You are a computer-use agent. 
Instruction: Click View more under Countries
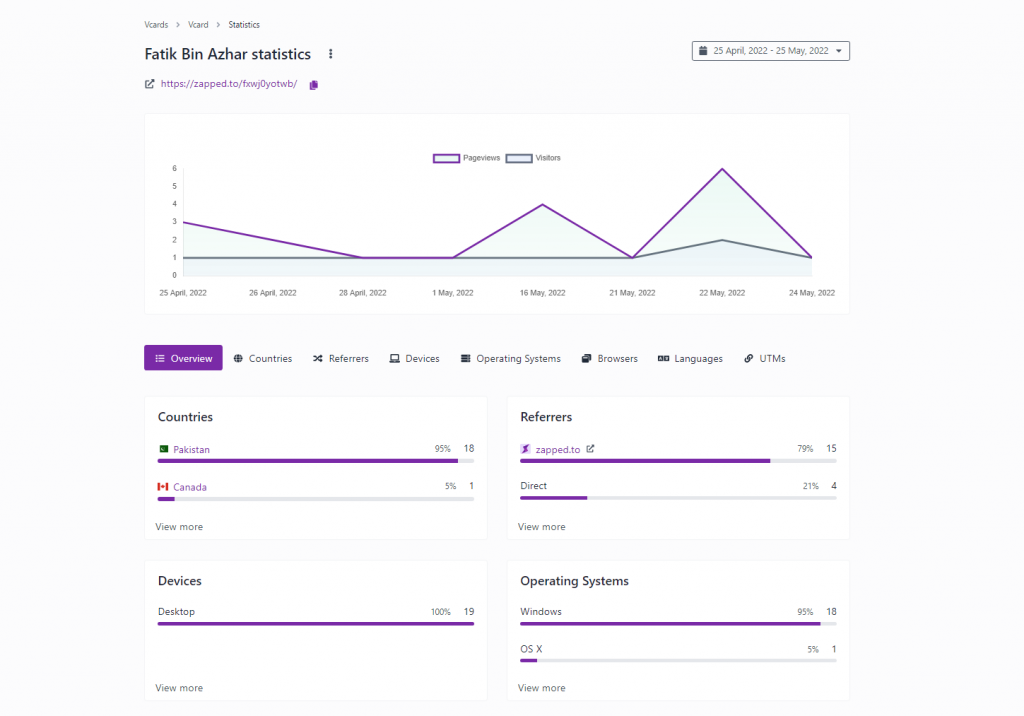point(179,527)
